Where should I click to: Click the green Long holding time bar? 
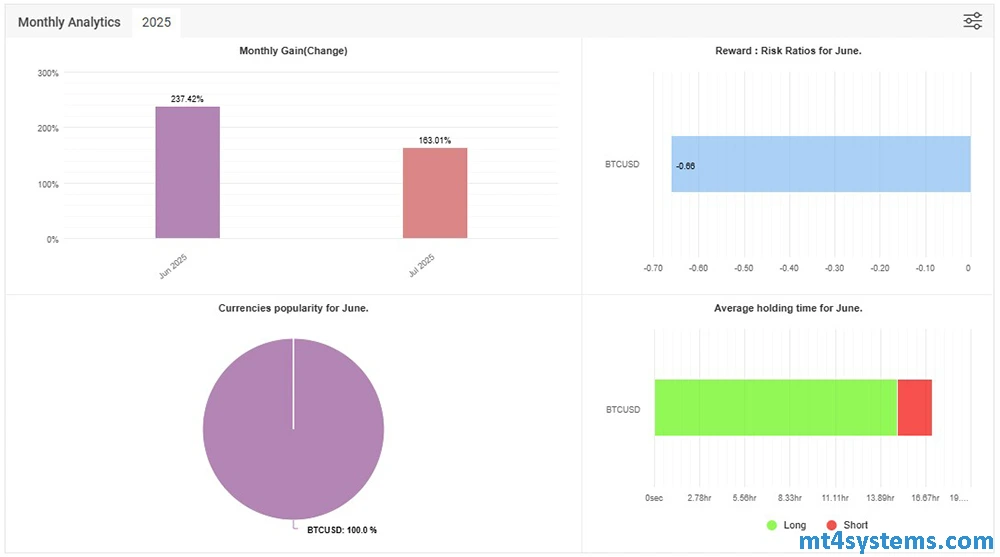pos(775,408)
